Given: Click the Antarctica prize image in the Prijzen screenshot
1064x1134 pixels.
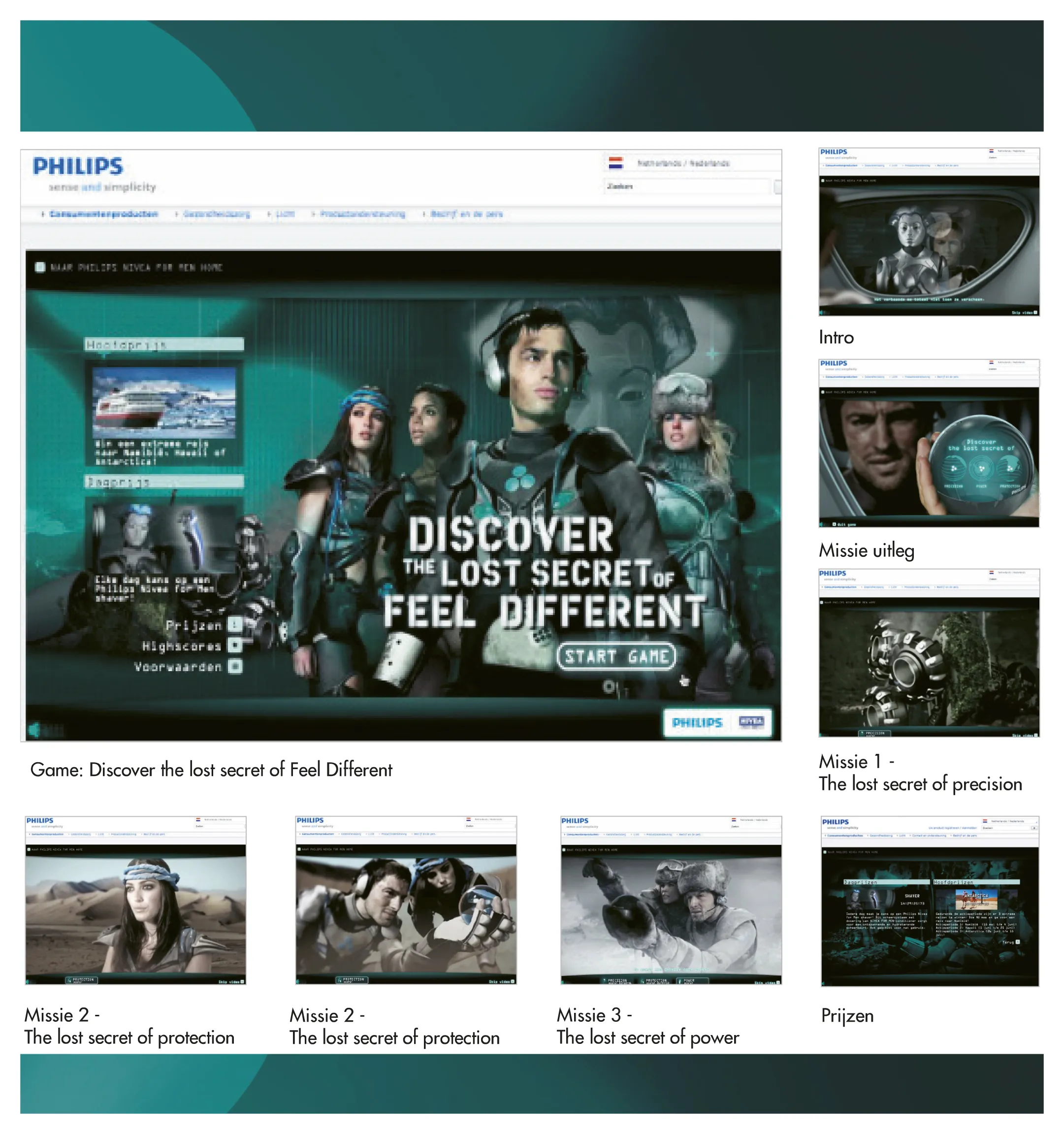Looking at the screenshot, I should (976, 900).
